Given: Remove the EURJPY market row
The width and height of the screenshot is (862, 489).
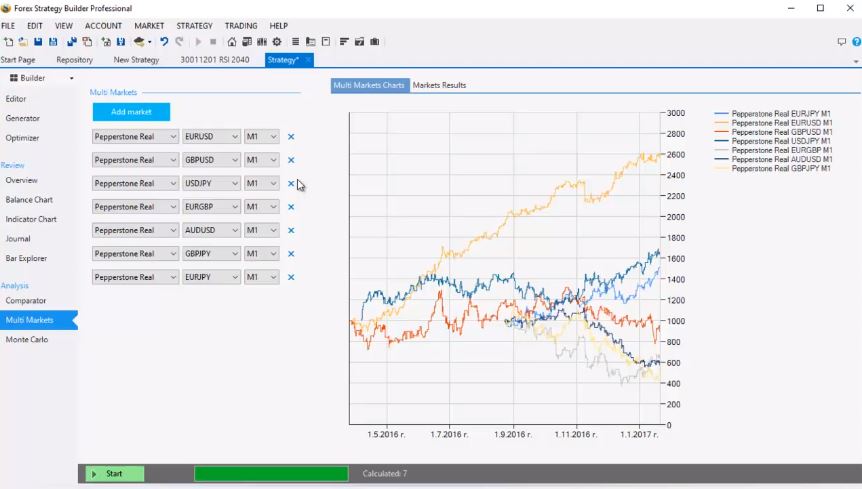Looking at the screenshot, I should point(291,277).
